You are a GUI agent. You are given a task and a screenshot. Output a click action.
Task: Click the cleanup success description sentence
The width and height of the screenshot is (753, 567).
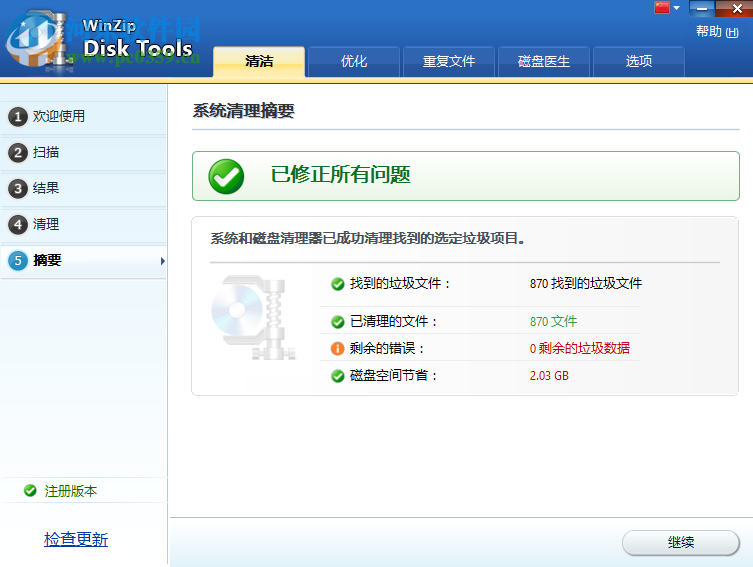[367, 238]
